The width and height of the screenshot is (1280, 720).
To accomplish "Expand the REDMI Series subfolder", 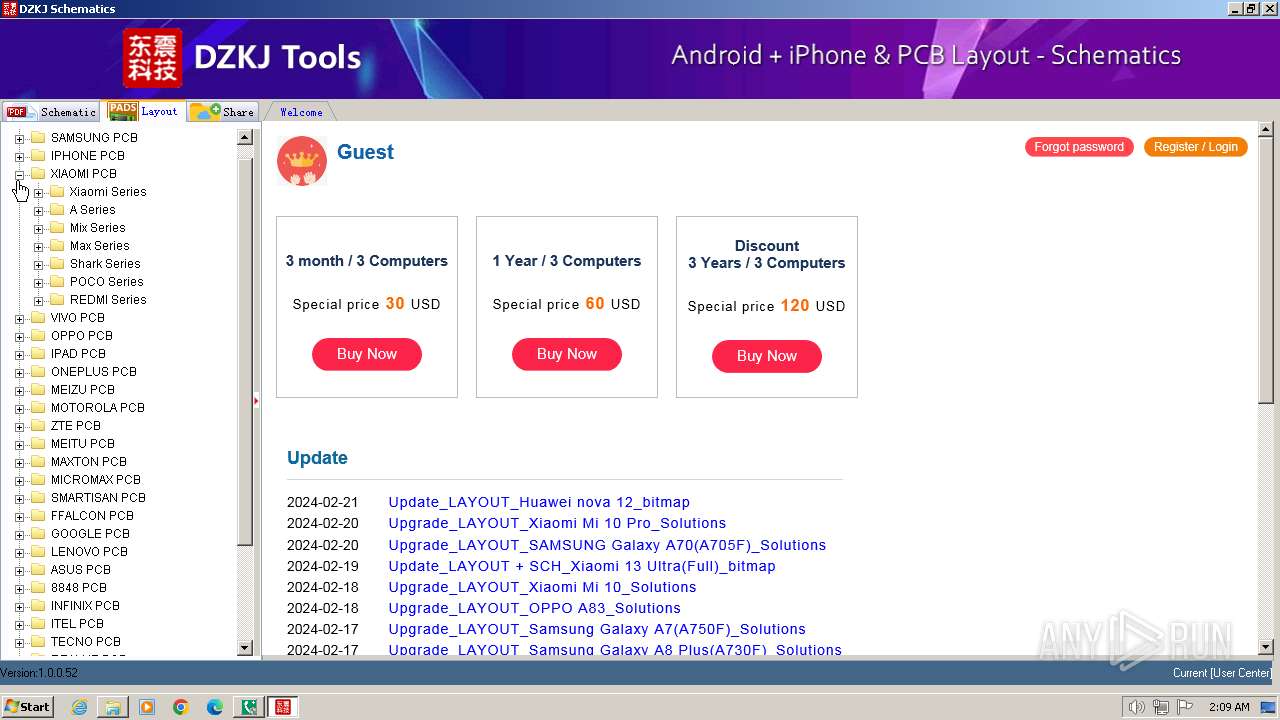I will (38, 300).
